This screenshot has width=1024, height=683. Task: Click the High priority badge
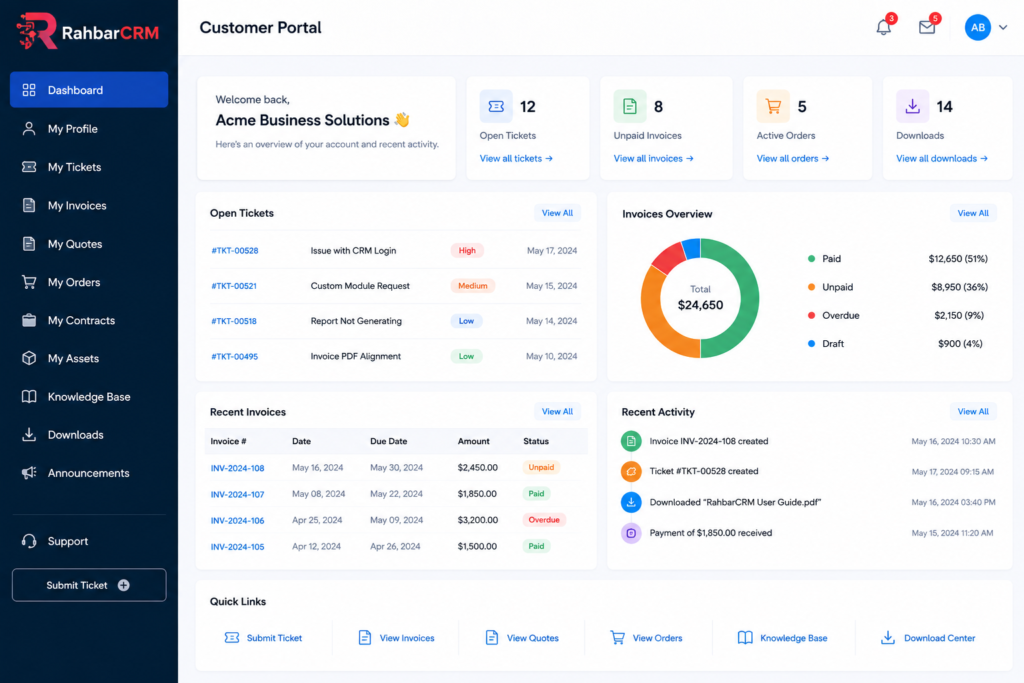point(467,251)
